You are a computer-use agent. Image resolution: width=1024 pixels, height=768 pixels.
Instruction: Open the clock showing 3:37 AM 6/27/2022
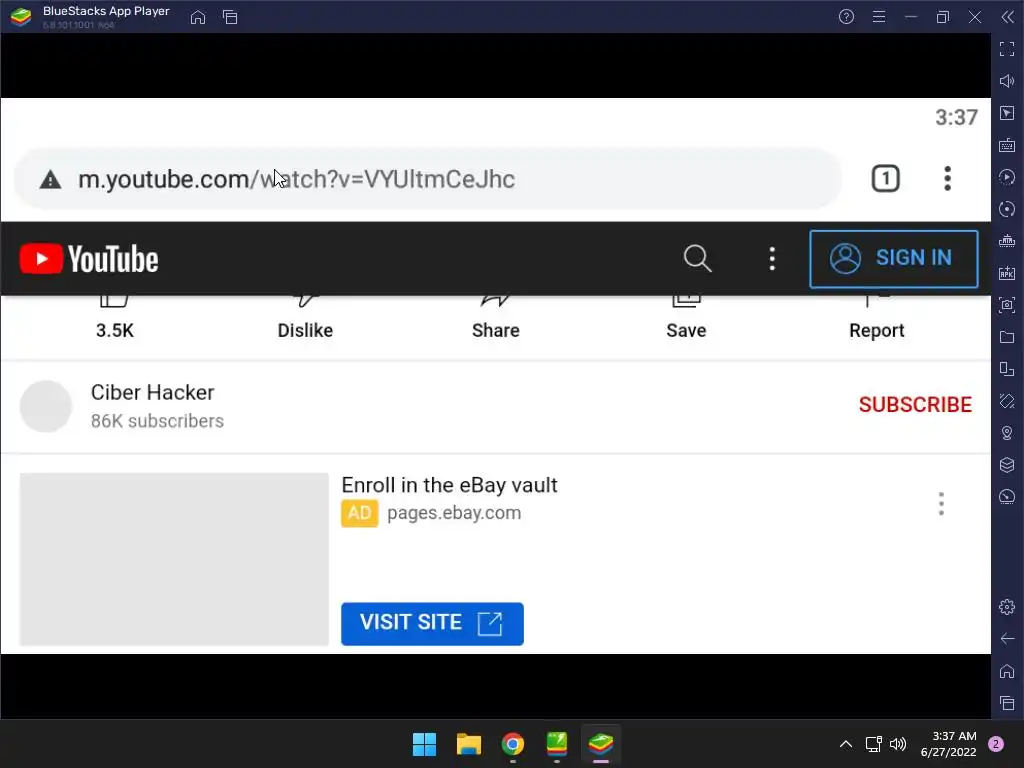click(x=949, y=744)
